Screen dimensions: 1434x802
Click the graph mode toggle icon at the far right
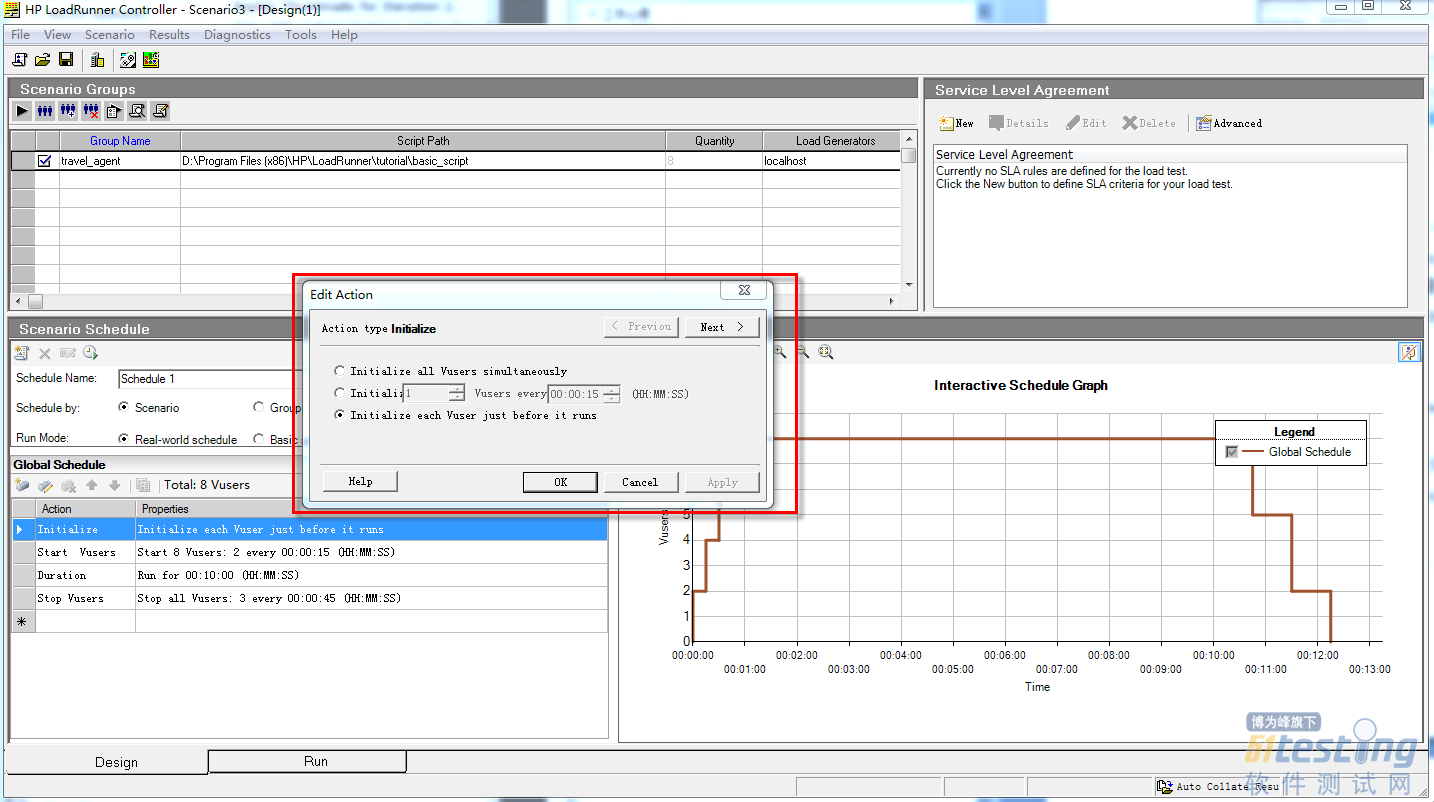[1409, 352]
